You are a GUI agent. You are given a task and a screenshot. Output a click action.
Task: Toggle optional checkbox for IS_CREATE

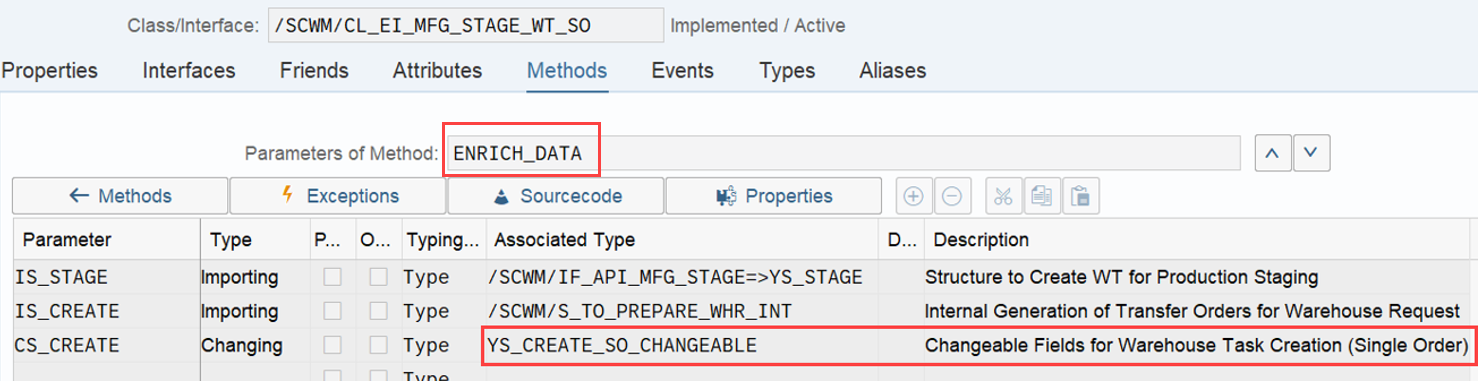(x=378, y=311)
